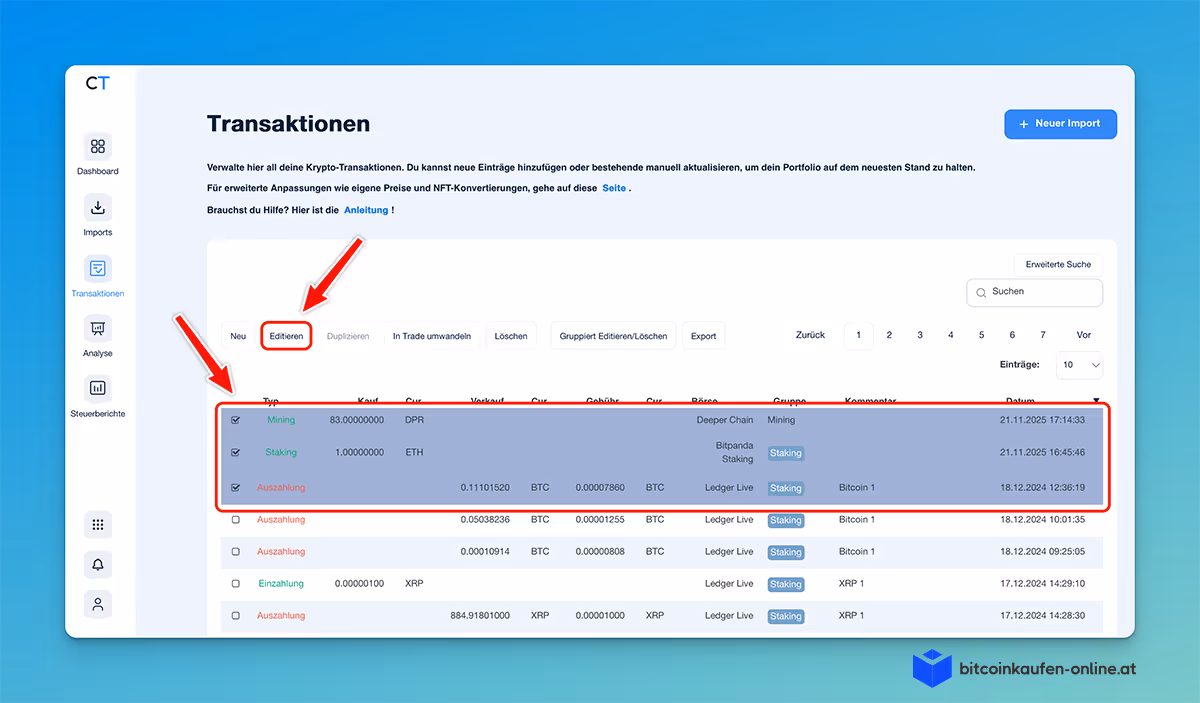Viewport: 1200px width, 703px height.
Task: Check the Auszahlung row dated 18.12.2024 10:01:35
Action: click(235, 520)
